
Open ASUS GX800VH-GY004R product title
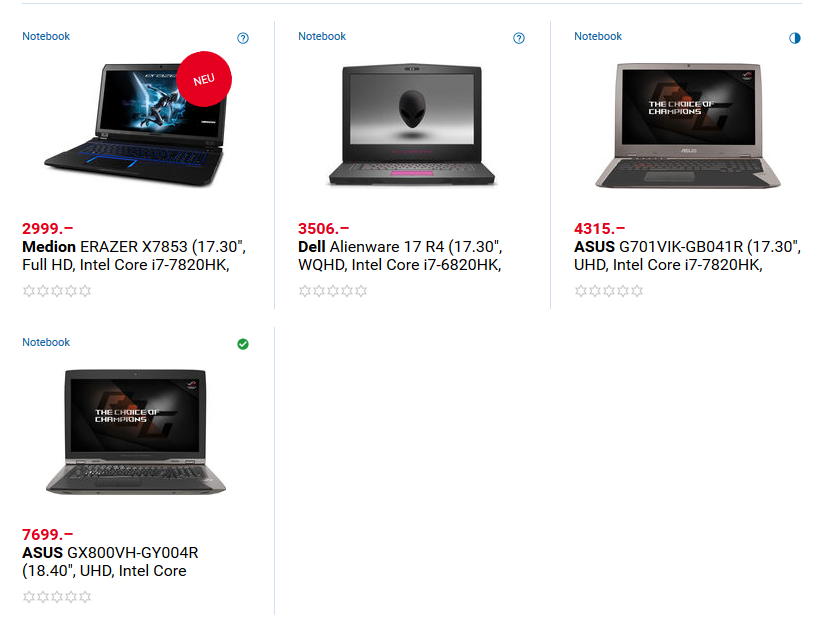click(110, 562)
